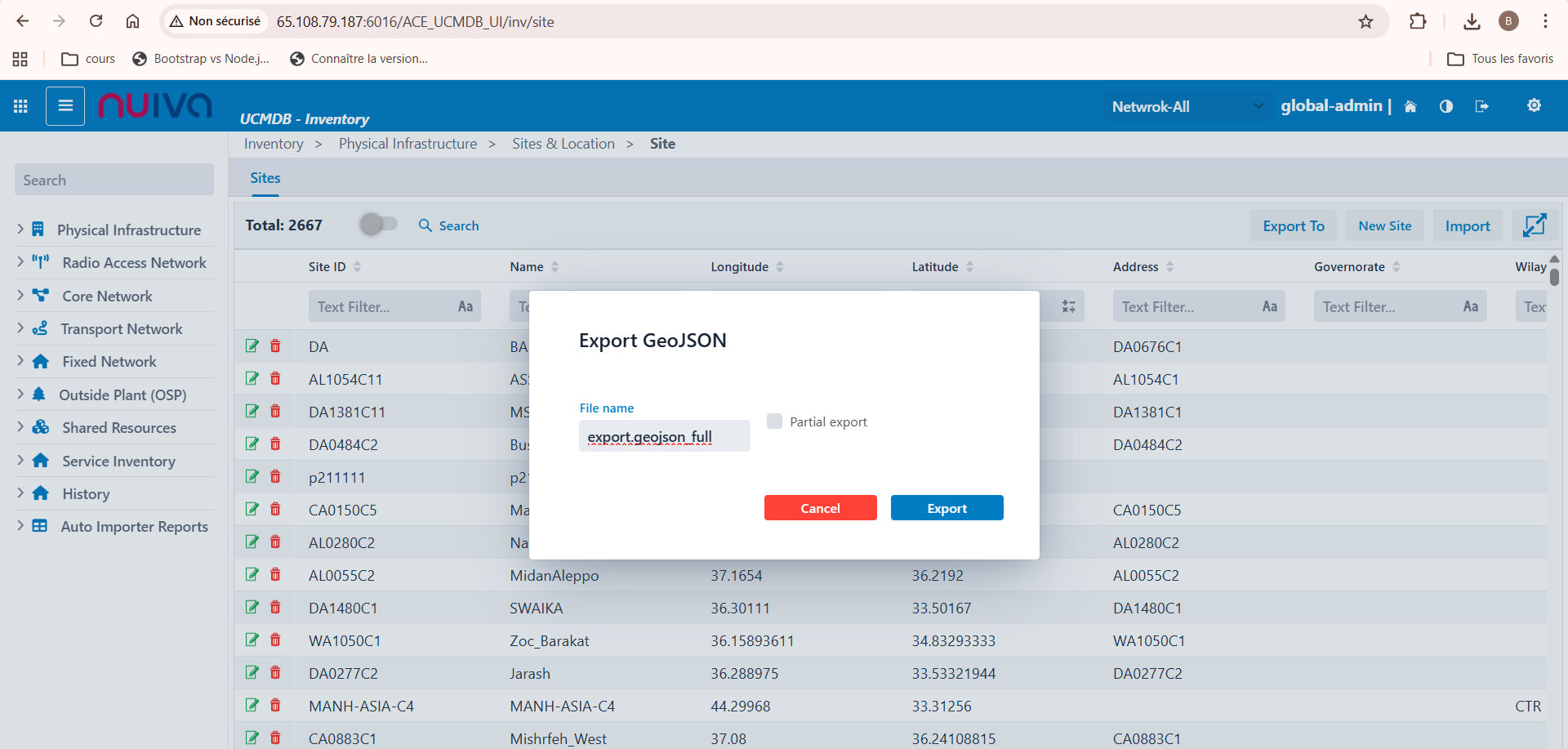
Task: Click the hamburger menu icon
Action: coord(65,106)
